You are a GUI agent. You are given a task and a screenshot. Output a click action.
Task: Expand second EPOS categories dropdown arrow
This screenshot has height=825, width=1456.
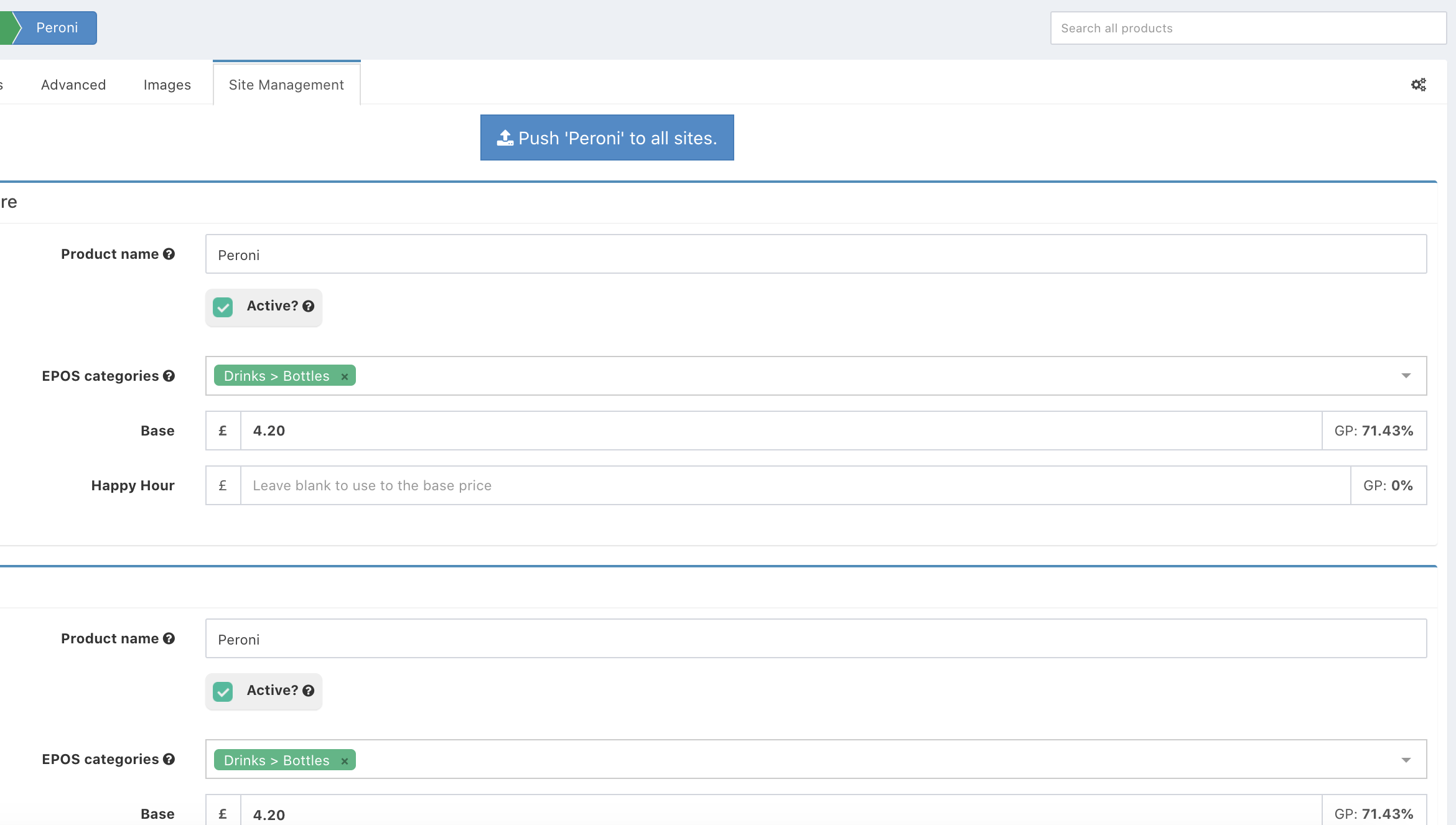pyautogui.click(x=1406, y=760)
